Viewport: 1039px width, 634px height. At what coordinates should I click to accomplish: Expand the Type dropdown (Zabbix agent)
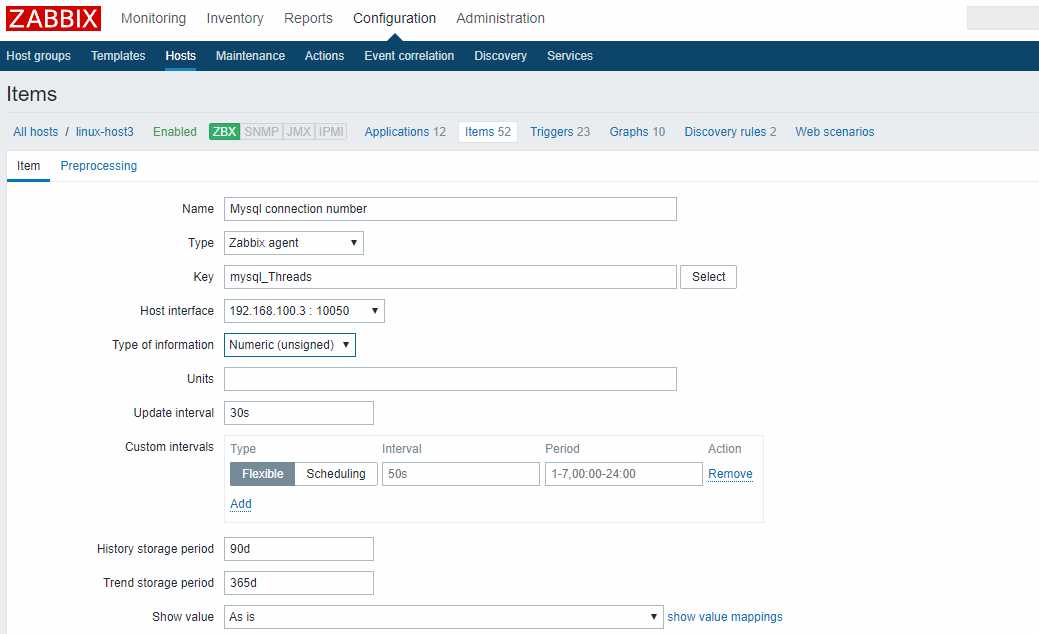click(294, 243)
